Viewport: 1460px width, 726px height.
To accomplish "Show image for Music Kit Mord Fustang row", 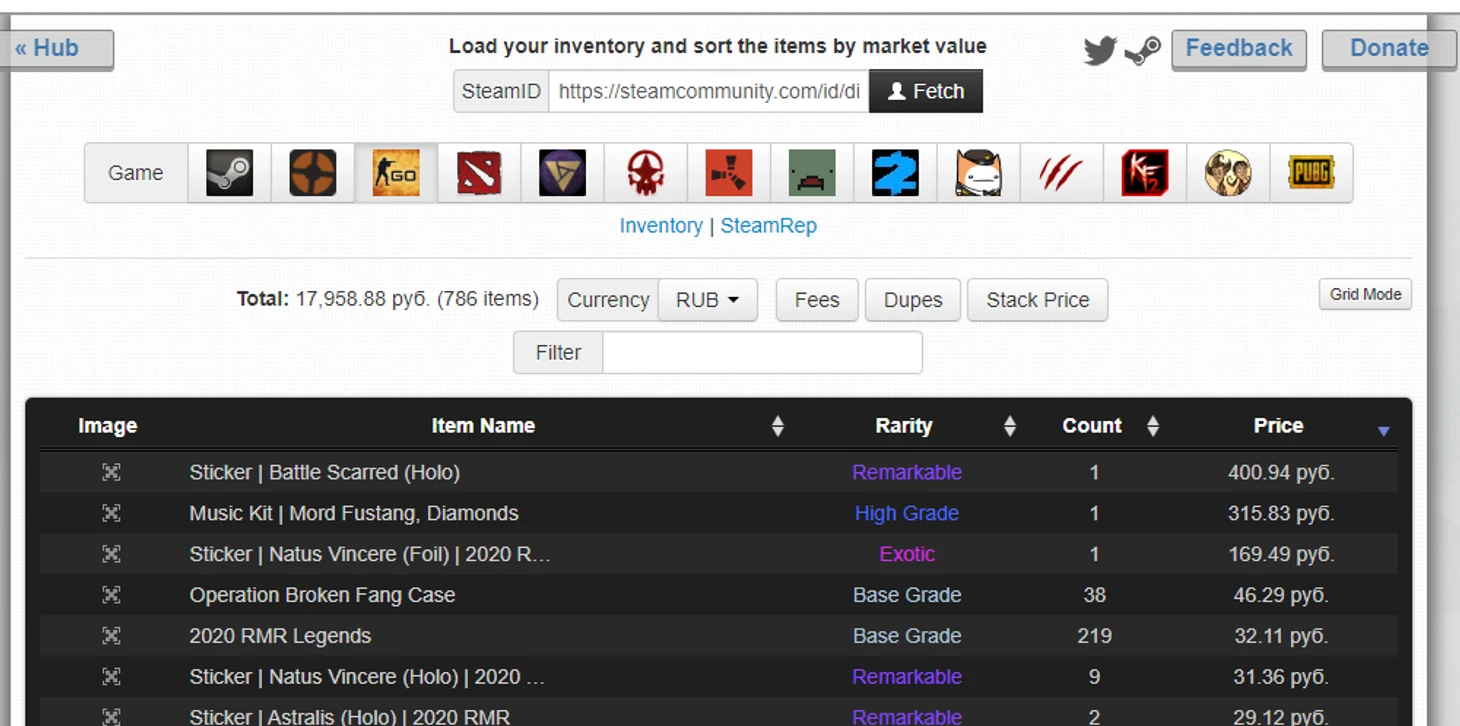I will coord(111,513).
